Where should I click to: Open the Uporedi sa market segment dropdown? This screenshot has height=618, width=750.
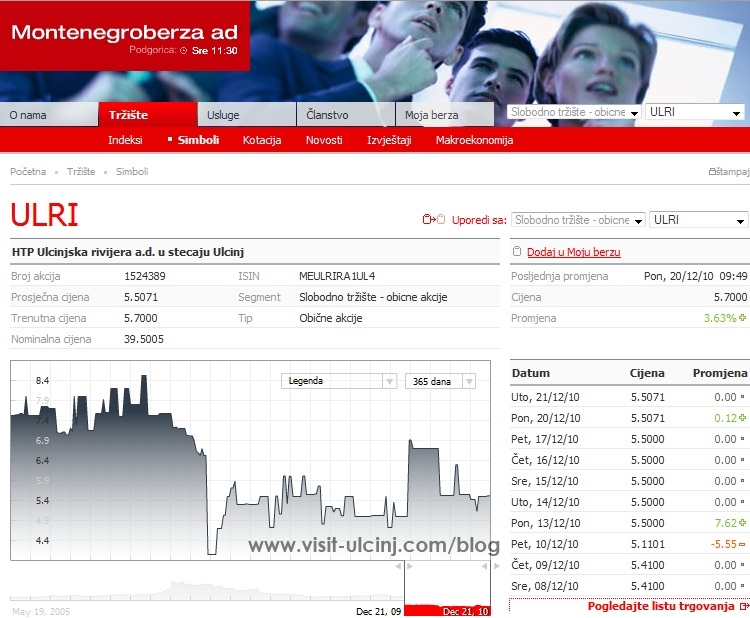click(578, 220)
